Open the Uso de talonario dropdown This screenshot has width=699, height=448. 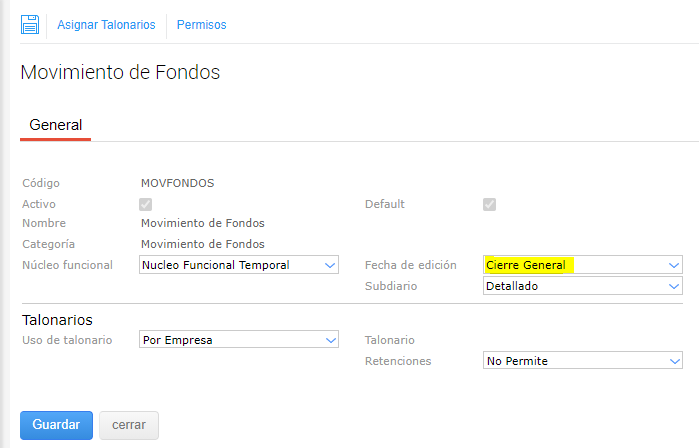241,340
